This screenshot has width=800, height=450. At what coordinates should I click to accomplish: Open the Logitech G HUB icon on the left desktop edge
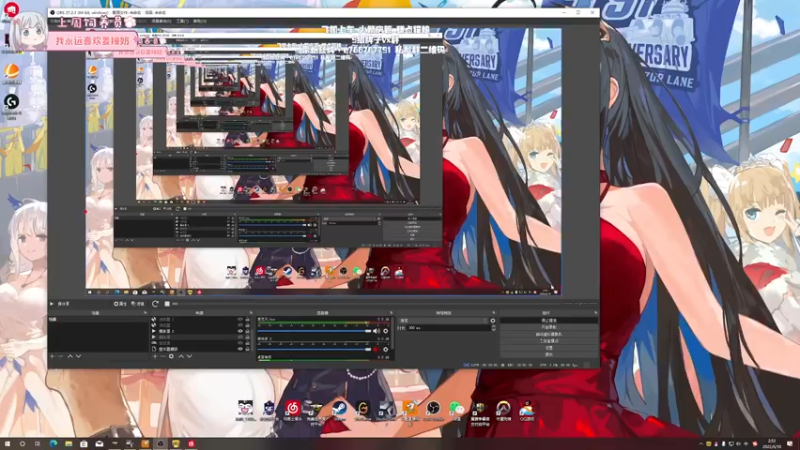coord(11,106)
